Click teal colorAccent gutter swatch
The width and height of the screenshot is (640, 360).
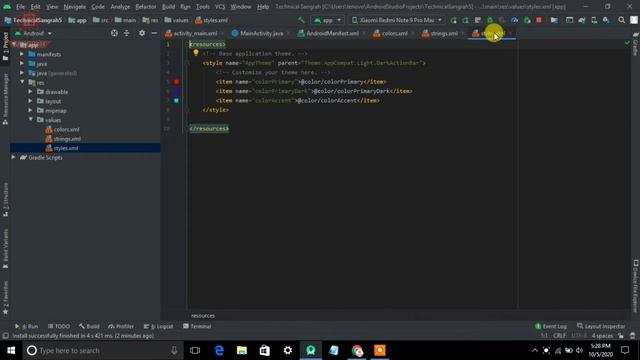(x=176, y=100)
